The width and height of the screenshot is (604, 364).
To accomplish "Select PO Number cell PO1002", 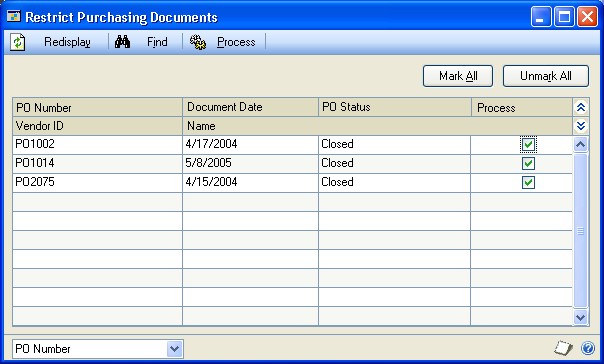I will [97, 144].
